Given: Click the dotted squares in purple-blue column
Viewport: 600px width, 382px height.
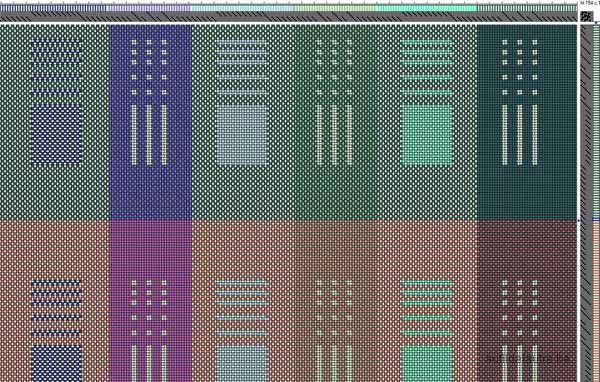Looking at the screenshot, I should [149, 67].
